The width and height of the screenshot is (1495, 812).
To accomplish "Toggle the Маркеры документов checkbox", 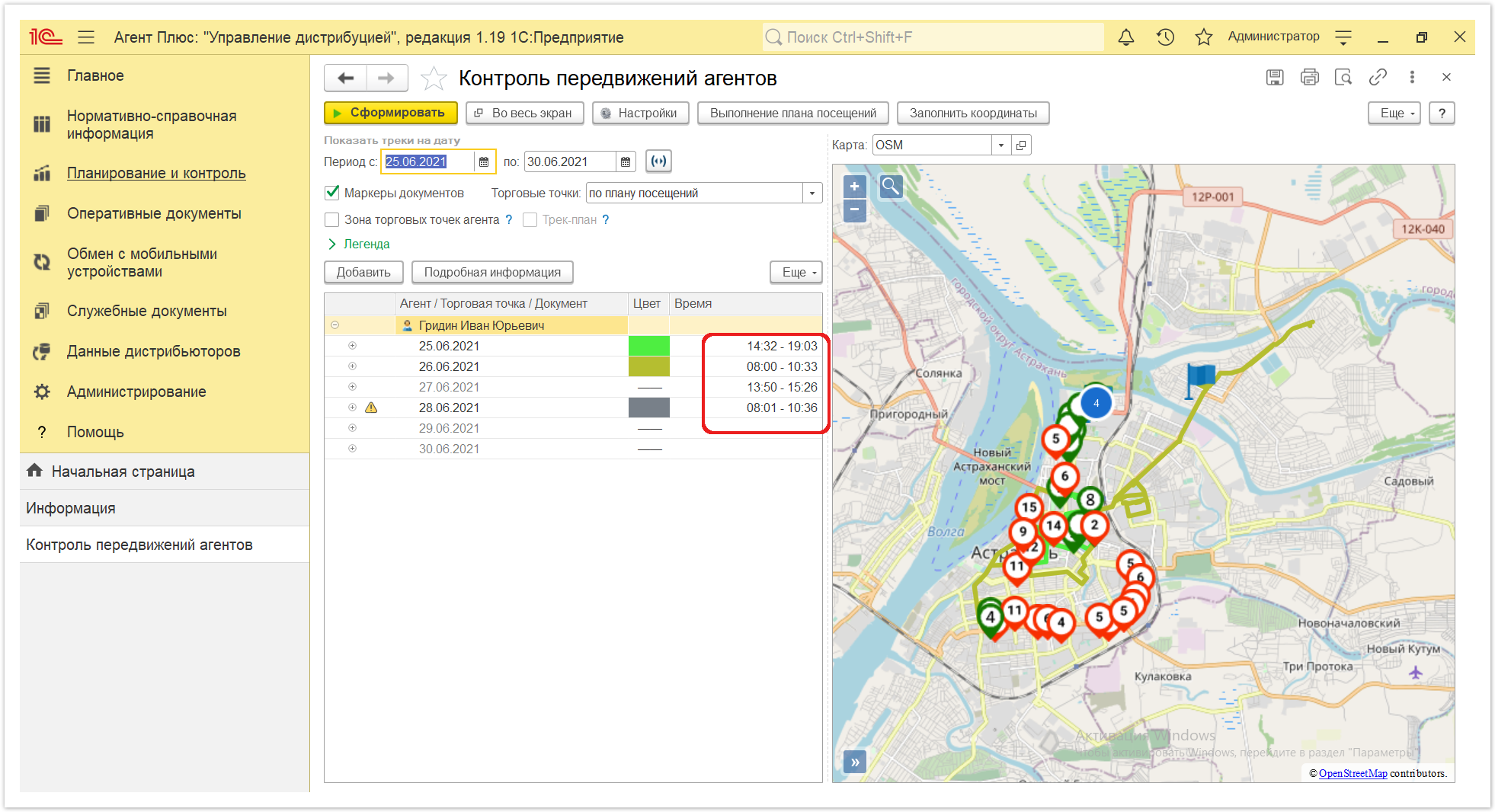I will point(332,193).
